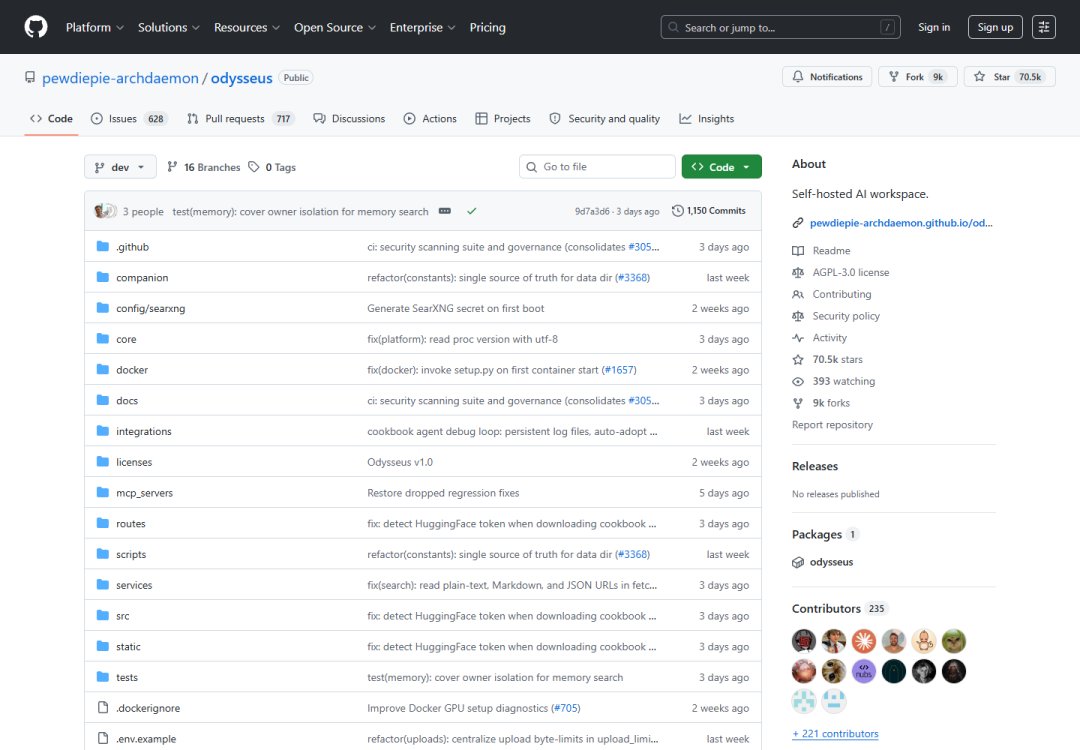Expand the Open Source menu
Screen dimensions: 1080x750
tap(335, 28)
